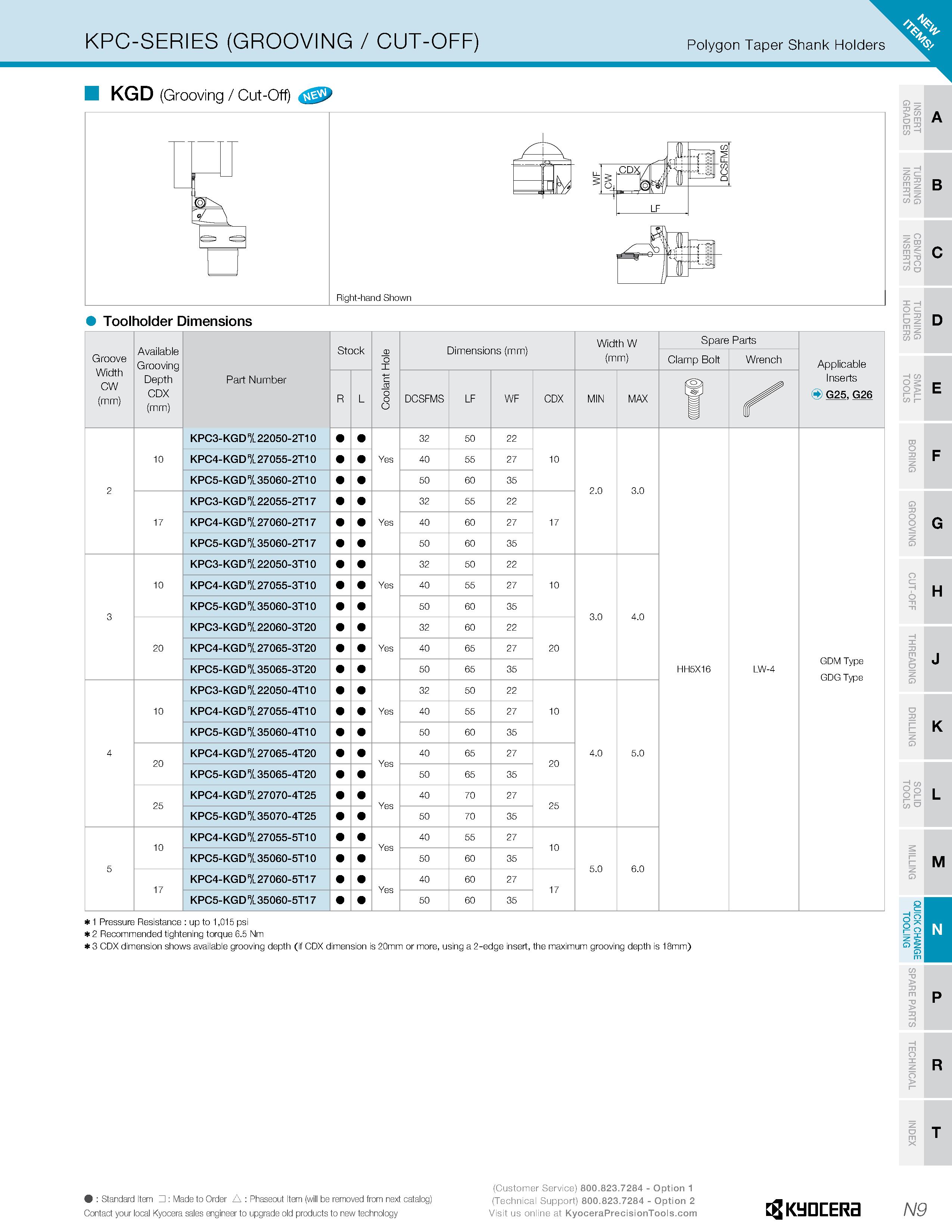The width and height of the screenshot is (952, 1232).
Task: Open the M Milling section tab
Action: [x=925, y=862]
